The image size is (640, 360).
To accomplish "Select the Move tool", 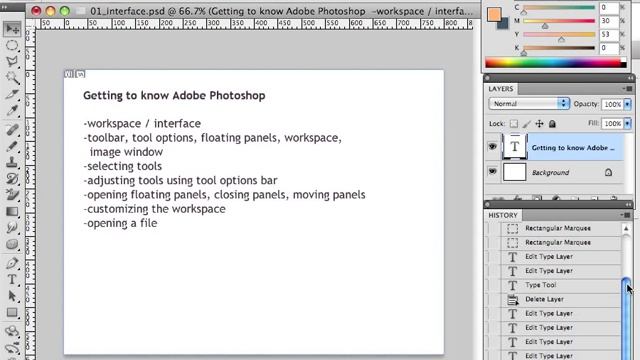I will click(12, 29).
